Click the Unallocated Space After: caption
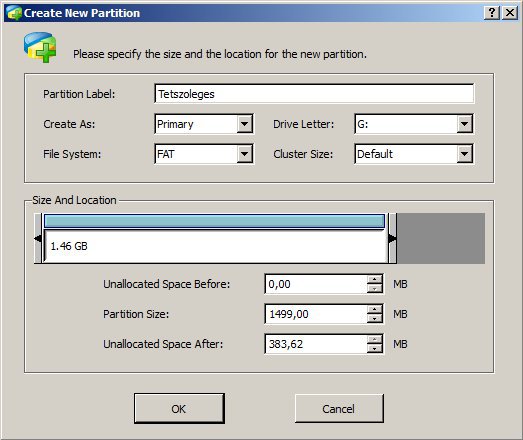Screen dimensions: 523x440 tap(163, 344)
